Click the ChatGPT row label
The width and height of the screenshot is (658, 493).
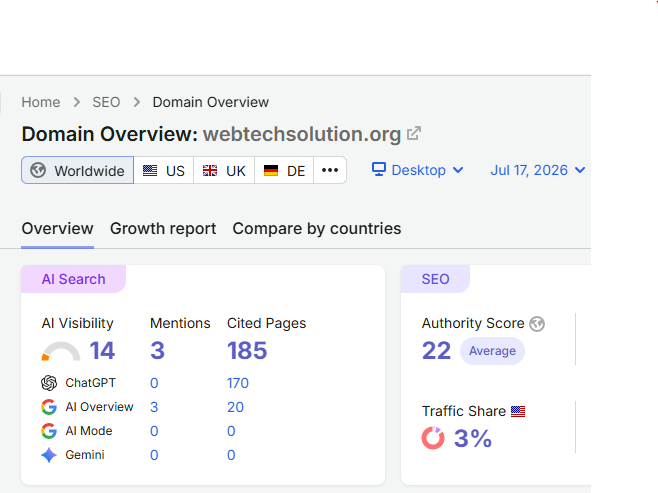coord(90,383)
